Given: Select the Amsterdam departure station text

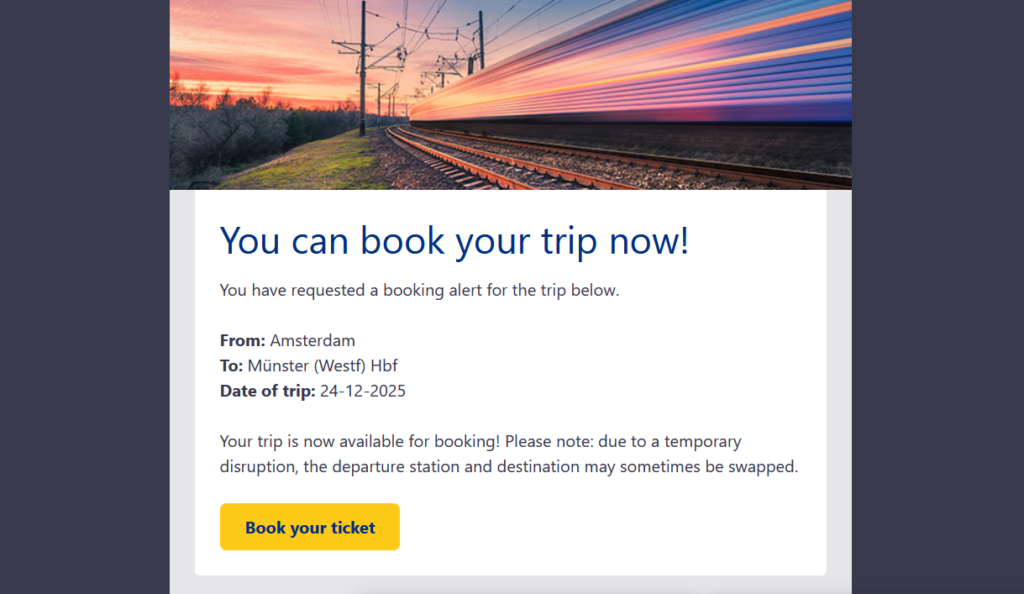Looking at the screenshot, I should (312, 341).
